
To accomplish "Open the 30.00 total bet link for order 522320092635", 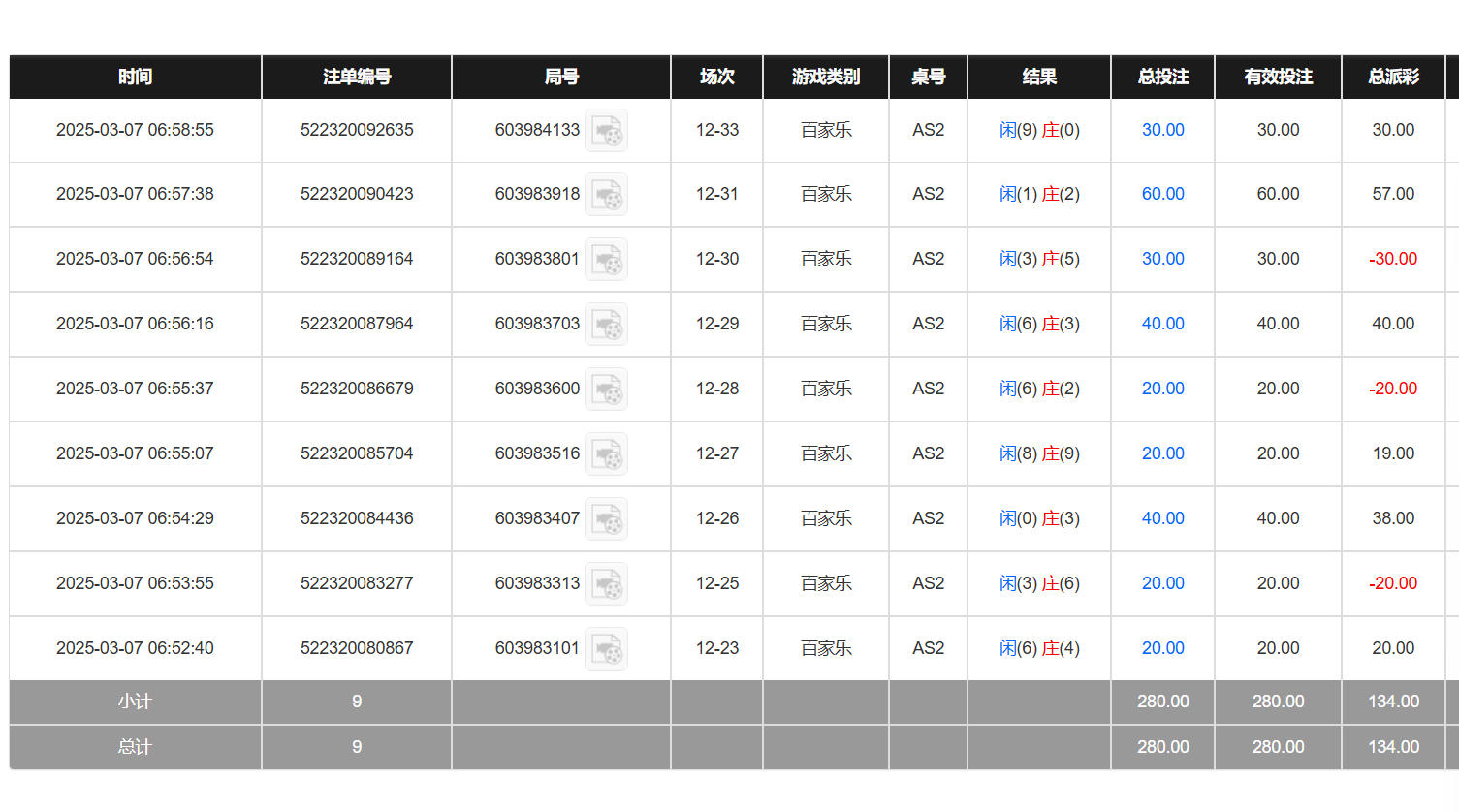I will 1162,130.
